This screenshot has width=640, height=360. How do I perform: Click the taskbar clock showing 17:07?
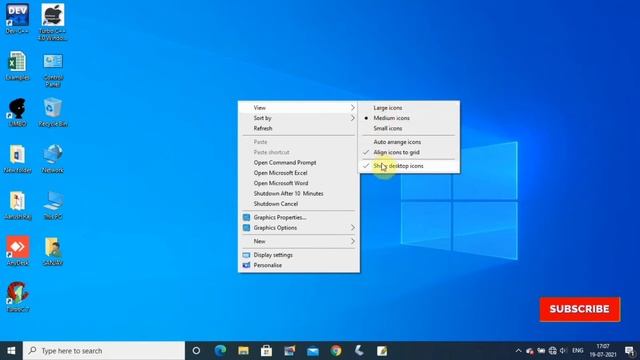pyautogui.click(x=603, y=351)
